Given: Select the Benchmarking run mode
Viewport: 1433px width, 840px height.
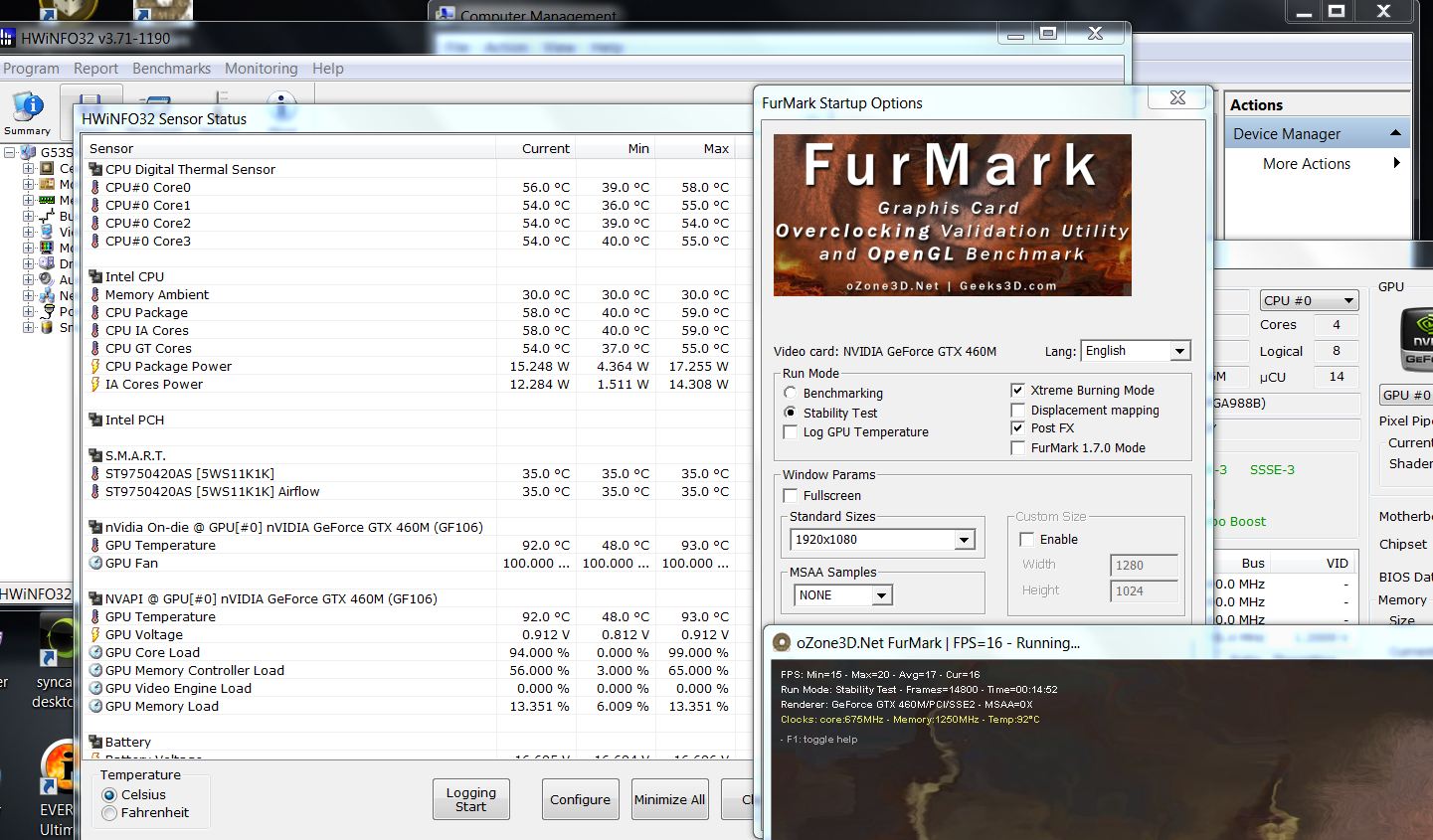Looking at the screenshot, I should pyautogui.click(x=791, y=393).
